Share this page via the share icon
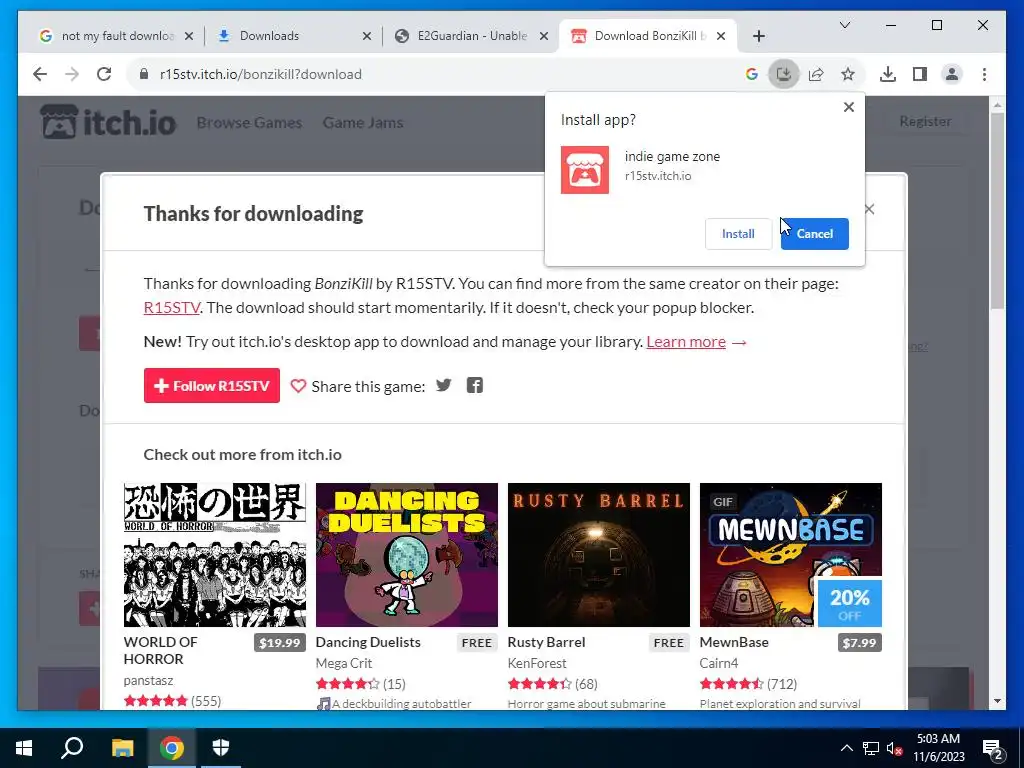Image resolution: width=1024 pixels, height=768 pixels. 816,74
